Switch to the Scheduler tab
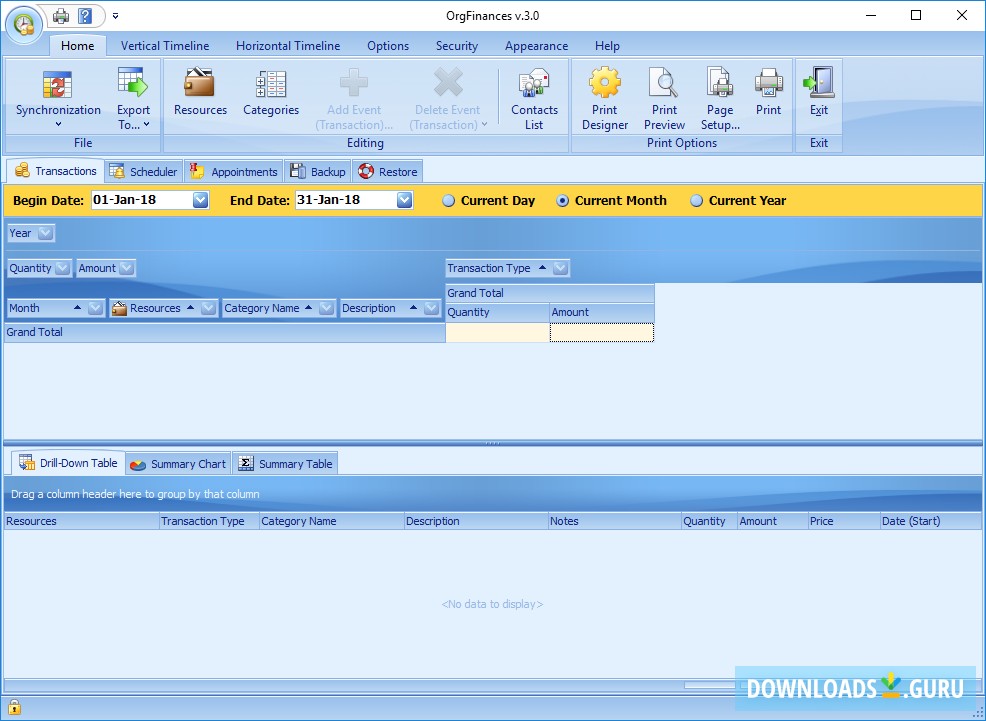986x721 pixels. (143, 172)
